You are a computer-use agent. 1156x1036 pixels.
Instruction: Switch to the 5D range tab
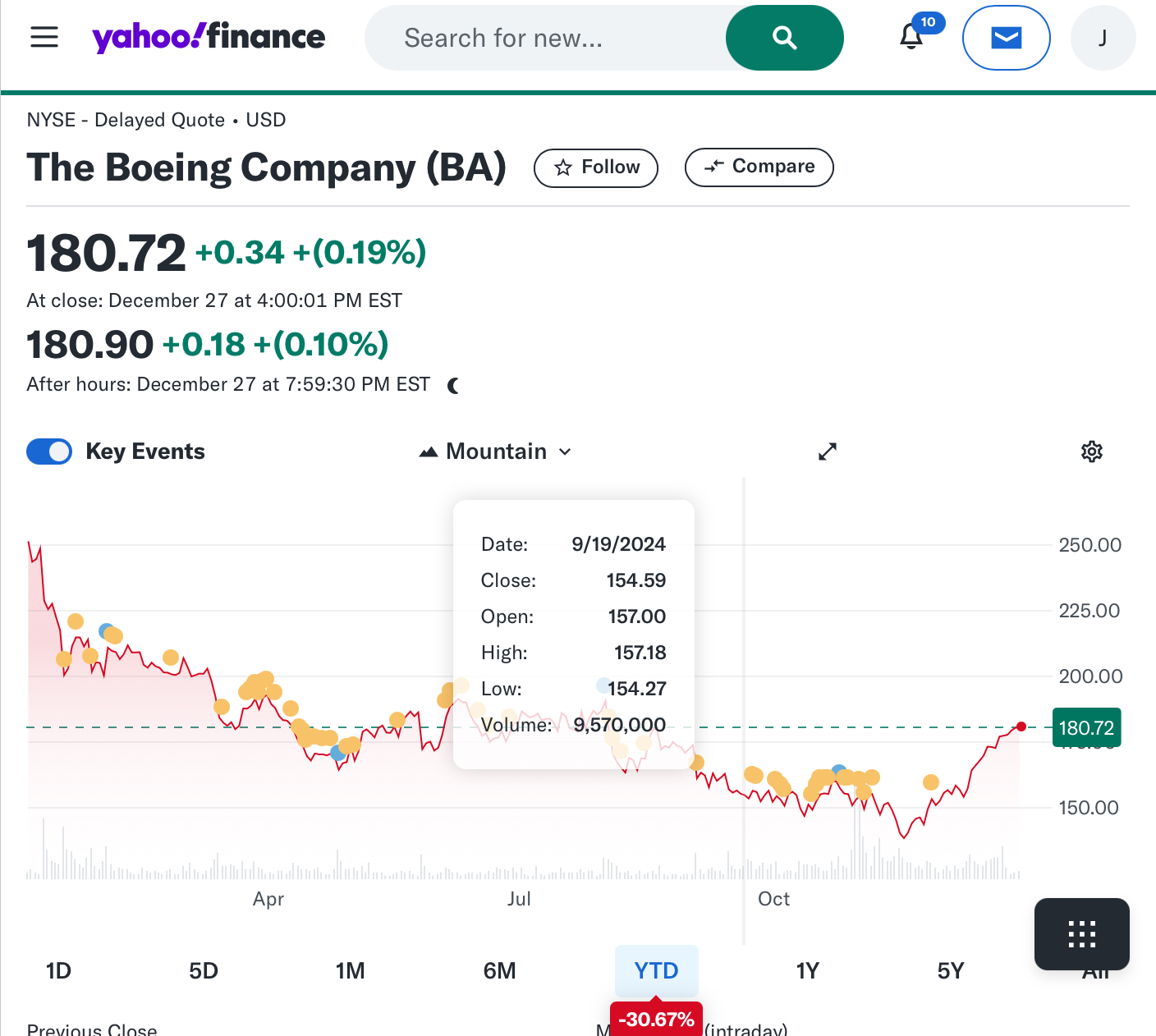click(204, 971)
